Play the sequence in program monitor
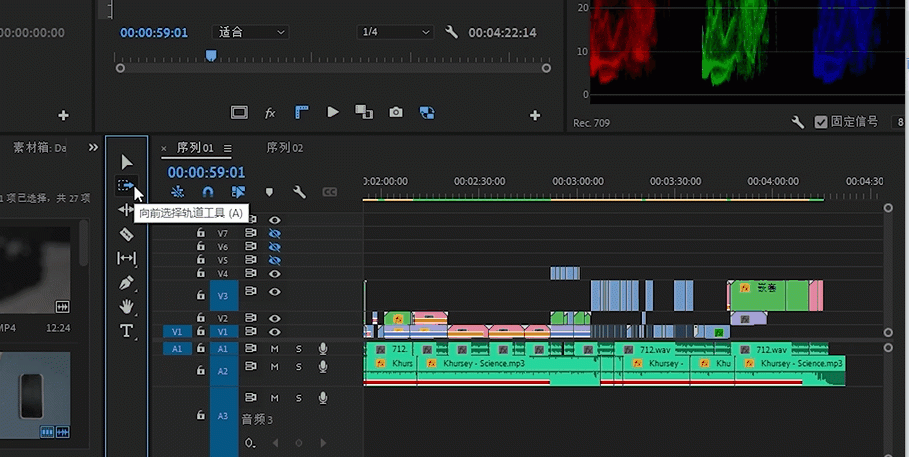Screen dimensions: 909x457 pyautogui.click(x=333, y=112)
